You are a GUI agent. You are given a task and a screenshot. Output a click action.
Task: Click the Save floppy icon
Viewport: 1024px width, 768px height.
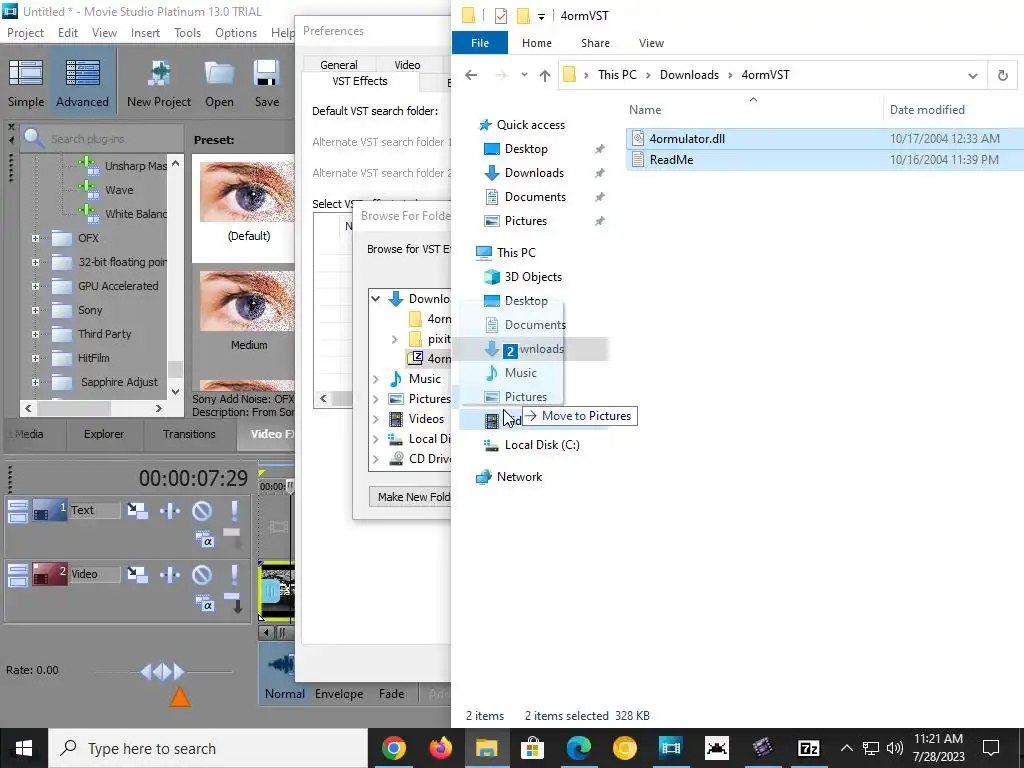tap(266, 84)
